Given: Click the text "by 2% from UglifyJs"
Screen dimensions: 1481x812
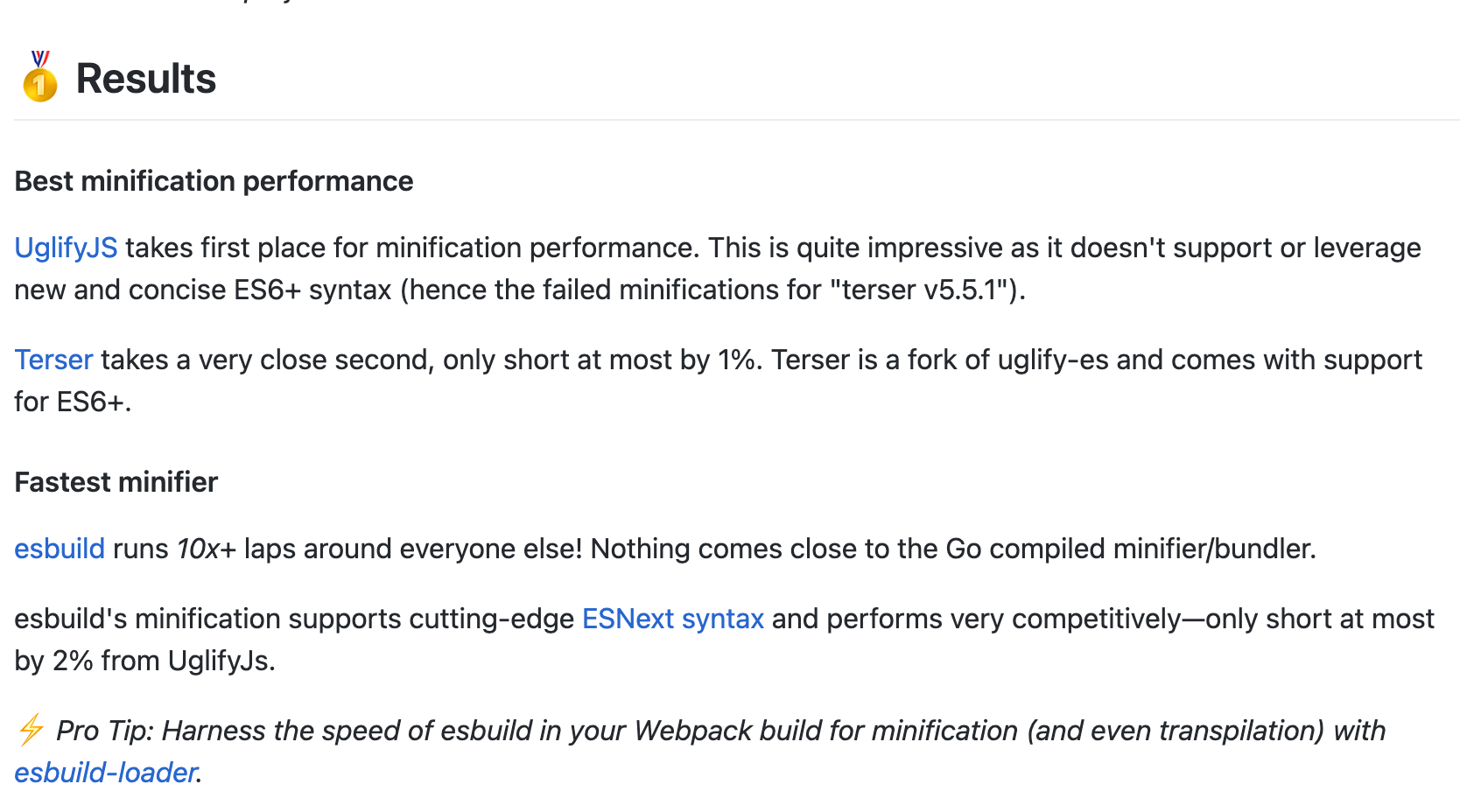Looking at the screenshot, I should point(144,661).
